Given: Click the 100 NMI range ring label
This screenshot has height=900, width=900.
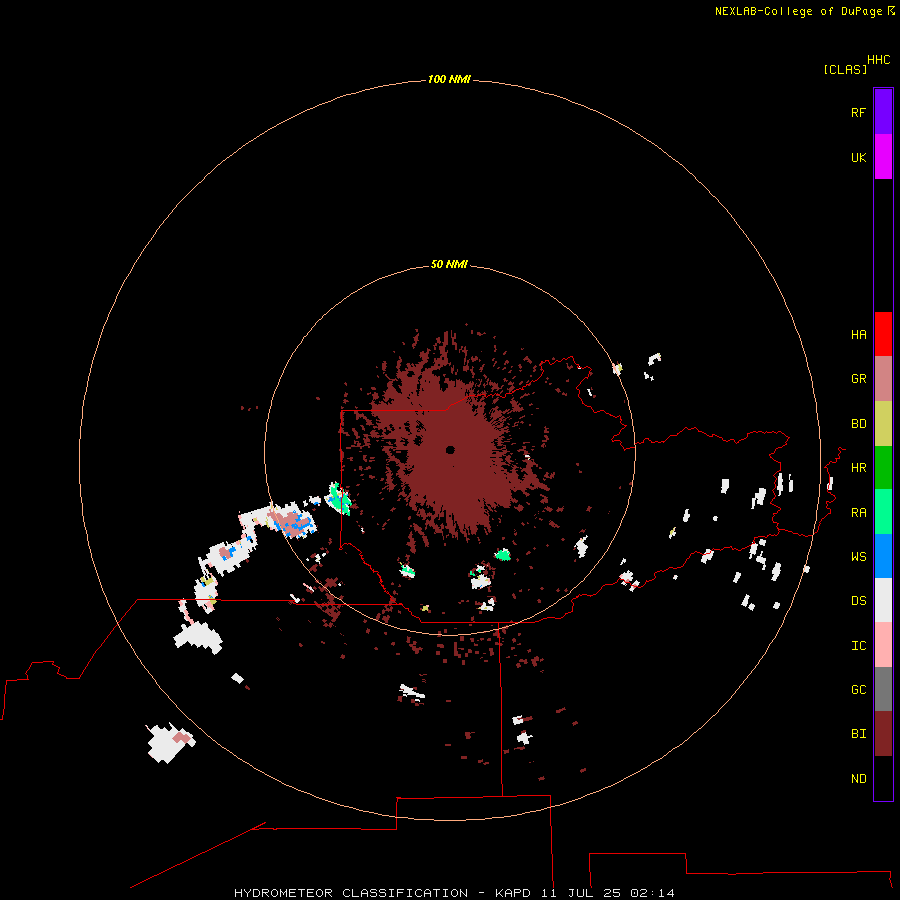Looking at the screenshot, I should (449, 79).
